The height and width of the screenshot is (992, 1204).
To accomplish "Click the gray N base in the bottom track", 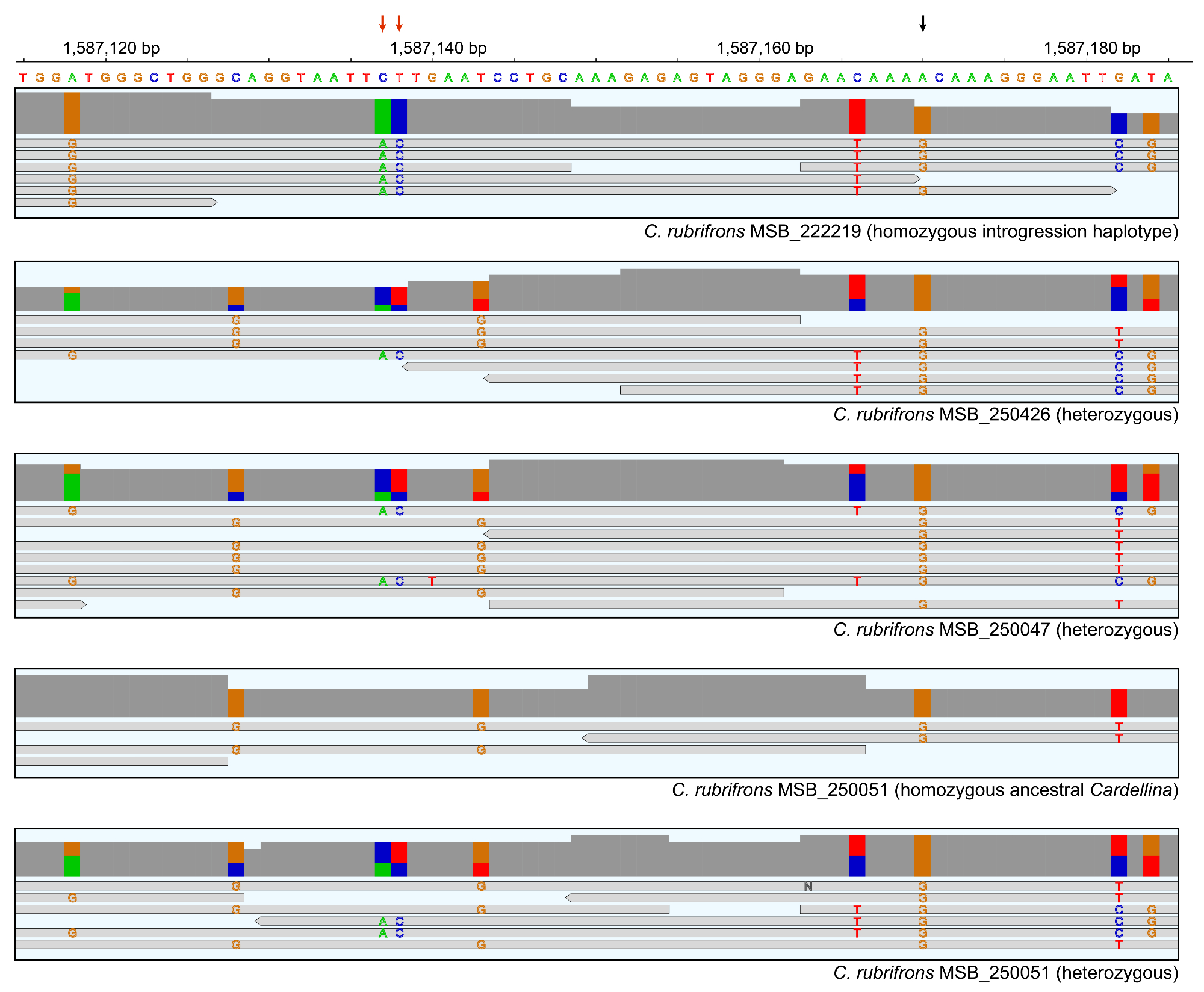I will point(808,886).
